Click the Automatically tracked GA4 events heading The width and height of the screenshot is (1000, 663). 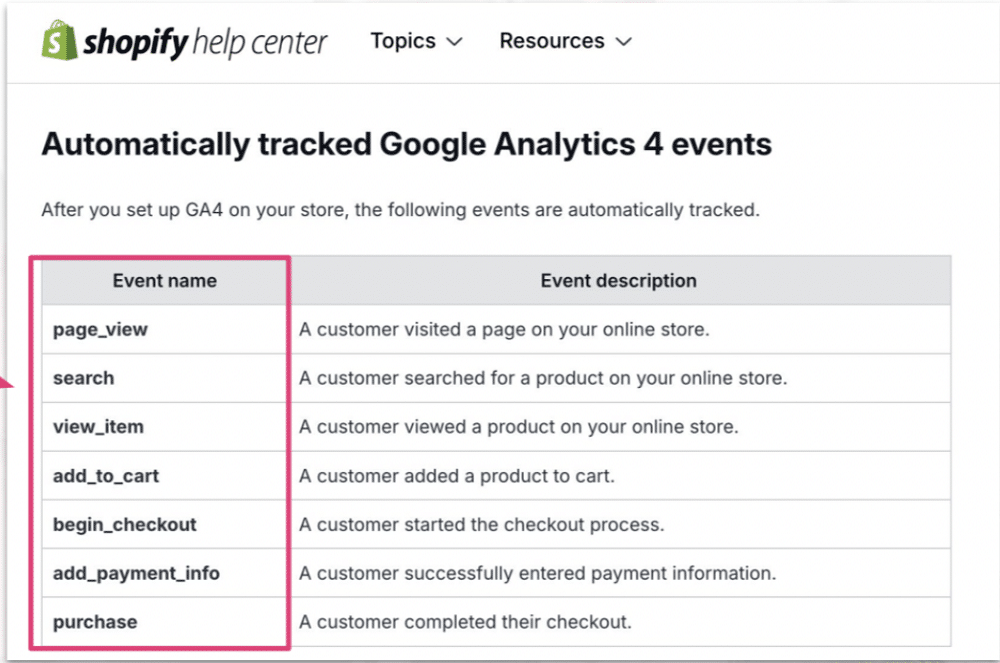point(406,144)
